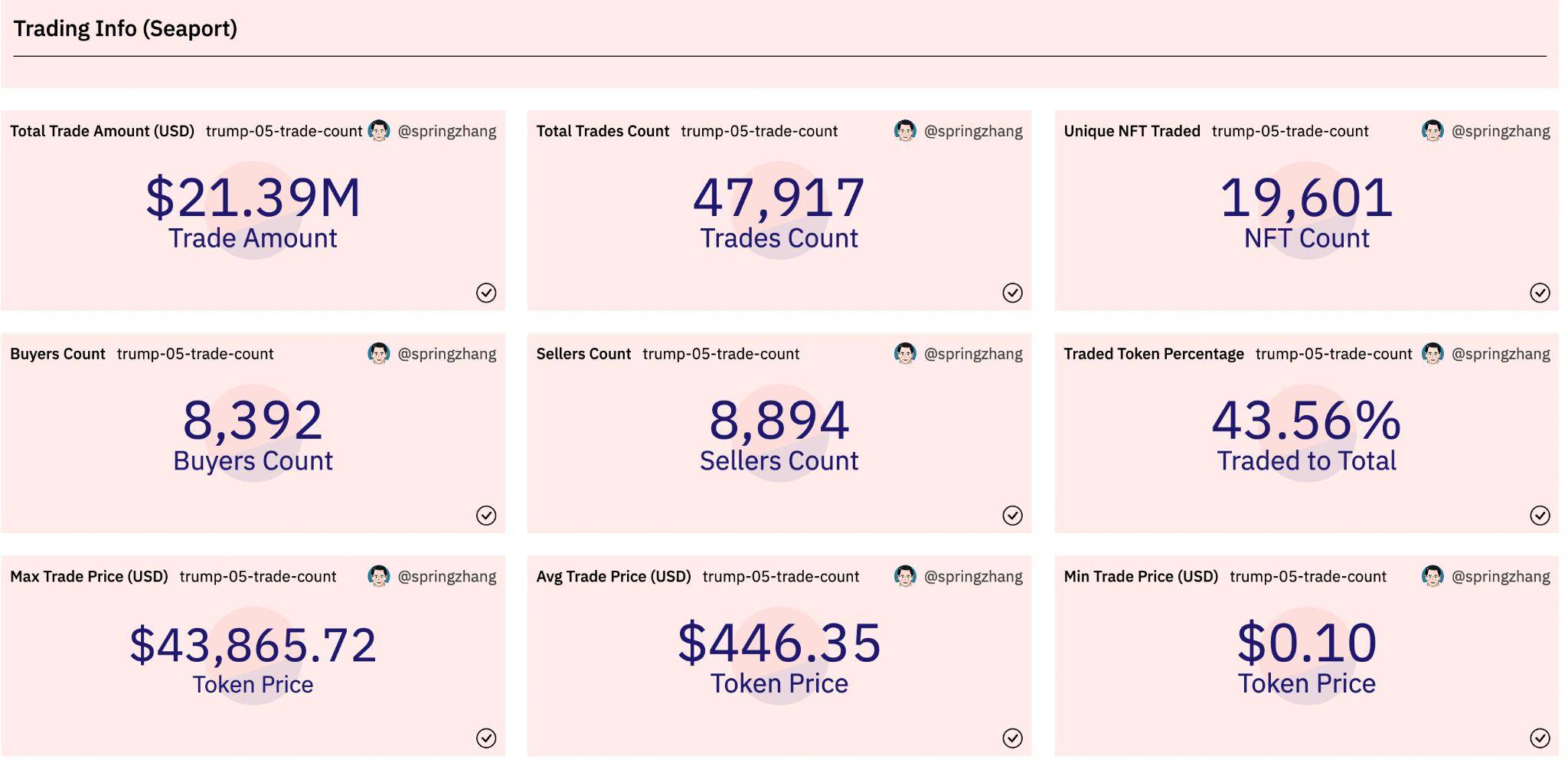Click checkmark icon on Max Trade Price card
This screenshot has height=763, width=1568.
(486, 738)
